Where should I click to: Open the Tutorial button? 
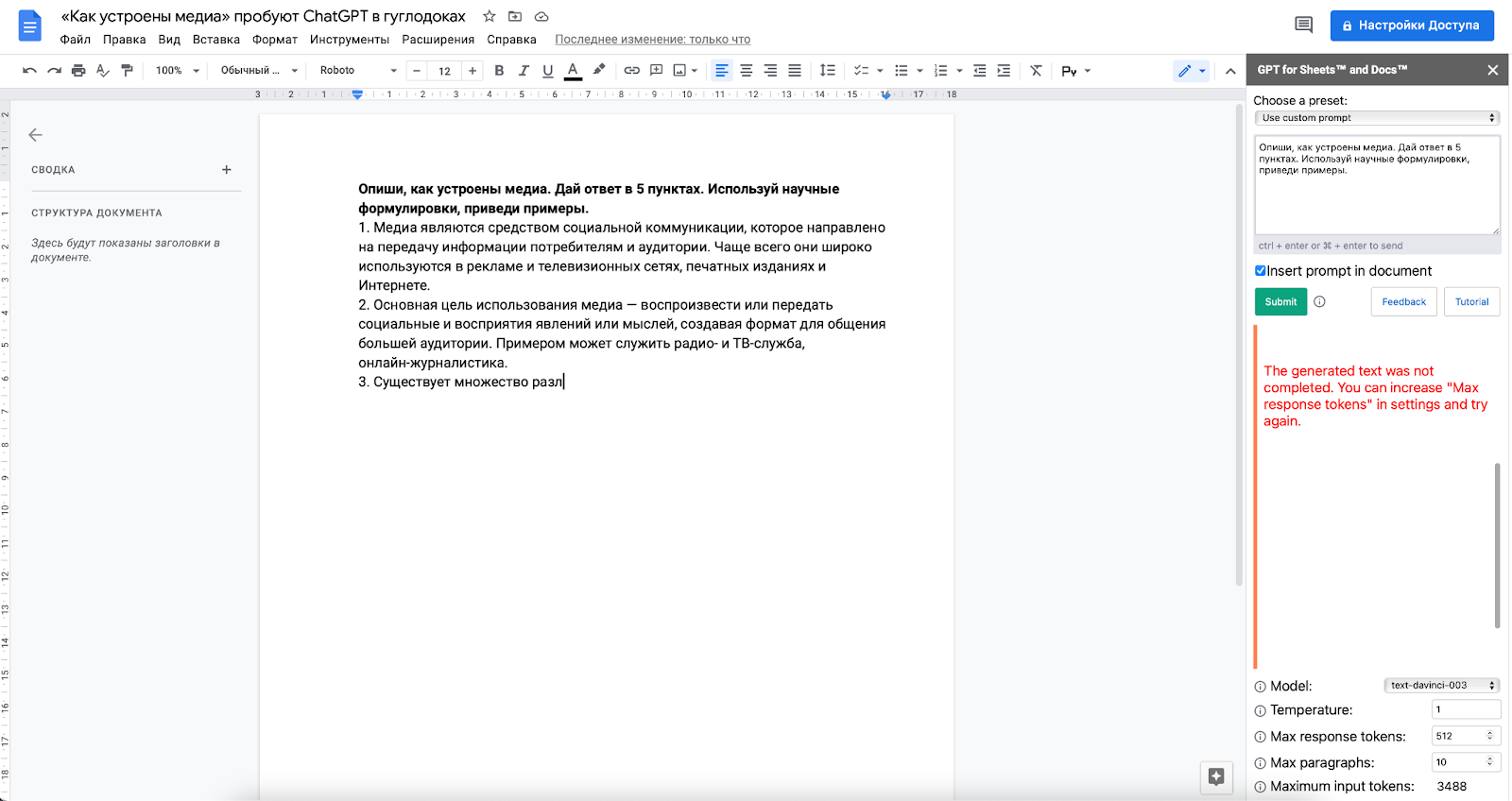pos(1471,301)
